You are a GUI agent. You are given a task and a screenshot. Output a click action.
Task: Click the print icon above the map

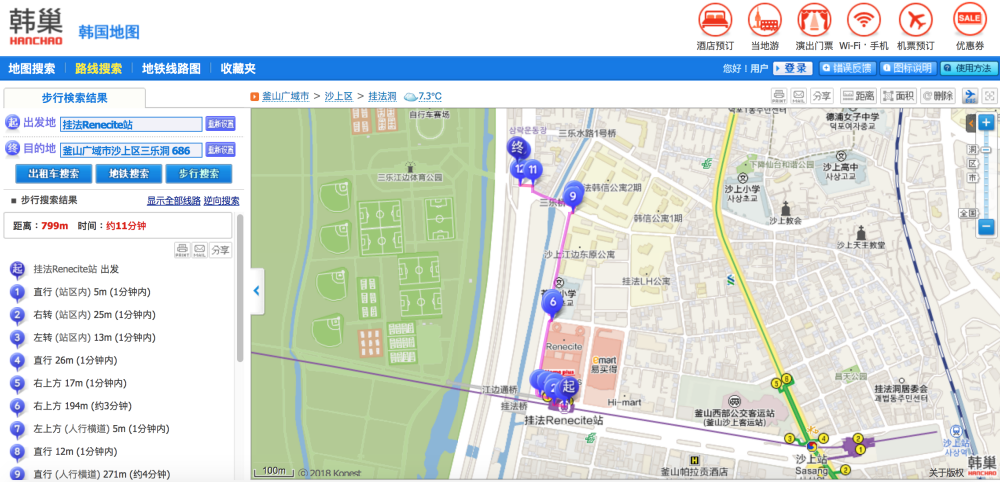(x=778, y=96)
